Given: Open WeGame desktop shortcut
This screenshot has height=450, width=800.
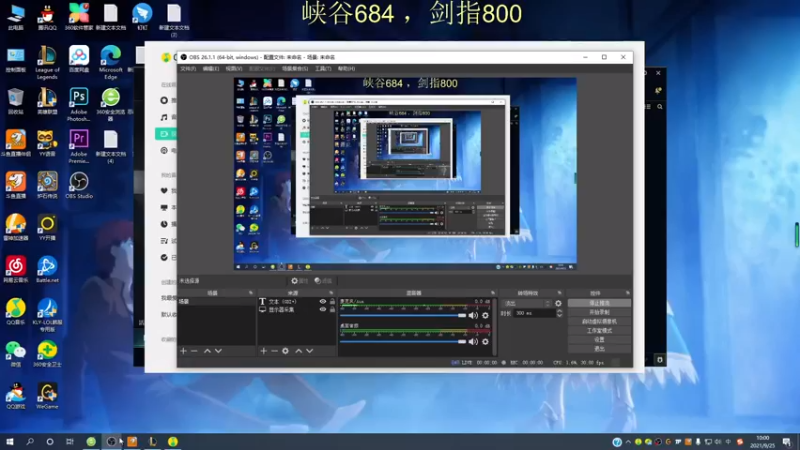Looking at the screenshot, I should 47,396.
